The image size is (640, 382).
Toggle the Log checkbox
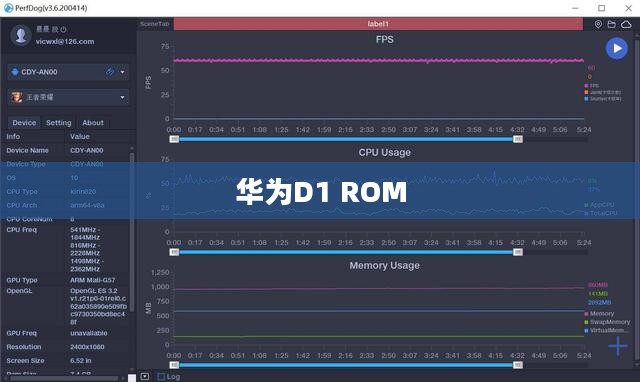pyautogui.click(x=161, y=376)
